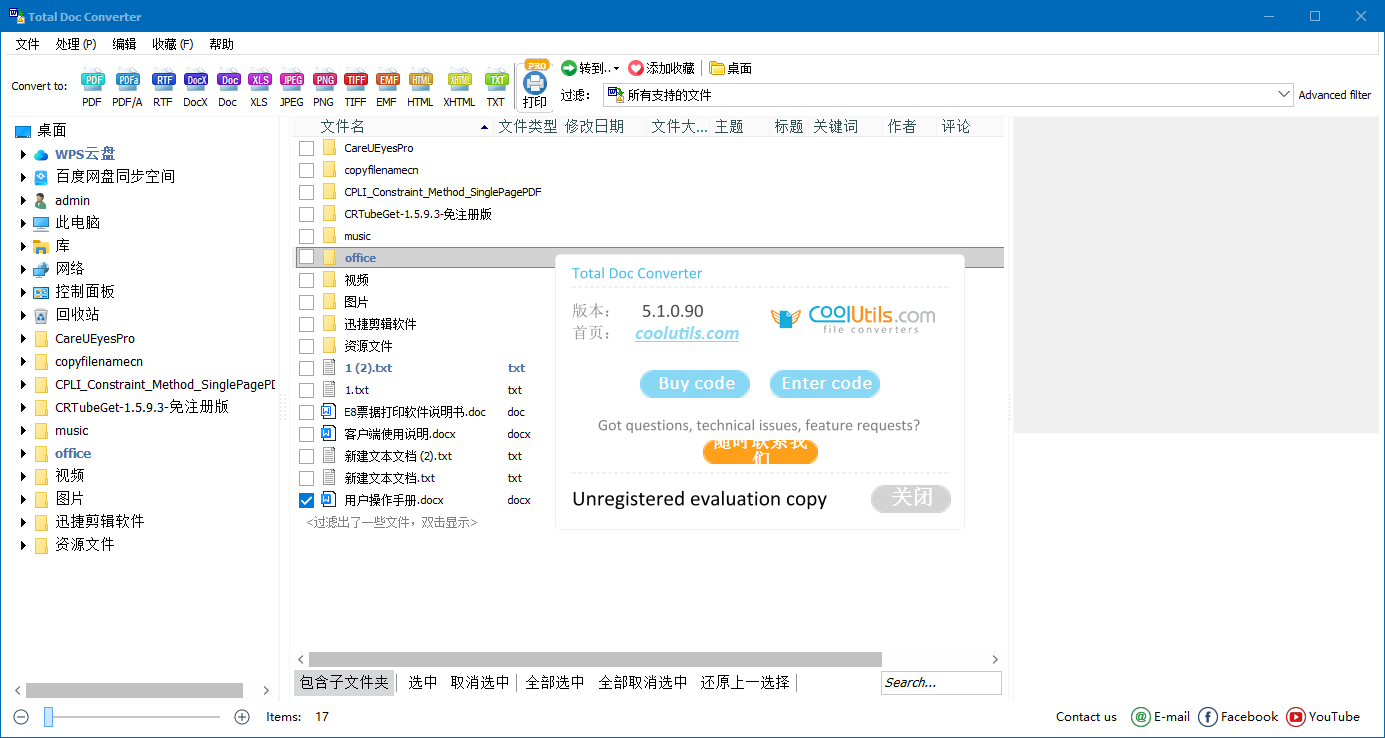Expand WPS云盘 tree node

coord(23,154)
